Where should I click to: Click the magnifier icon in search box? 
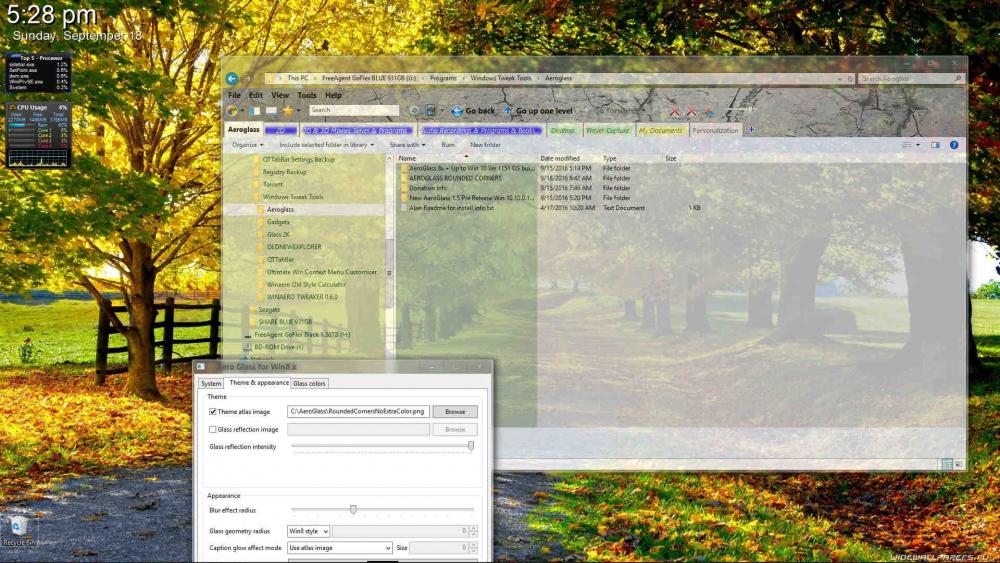(958, 78)
